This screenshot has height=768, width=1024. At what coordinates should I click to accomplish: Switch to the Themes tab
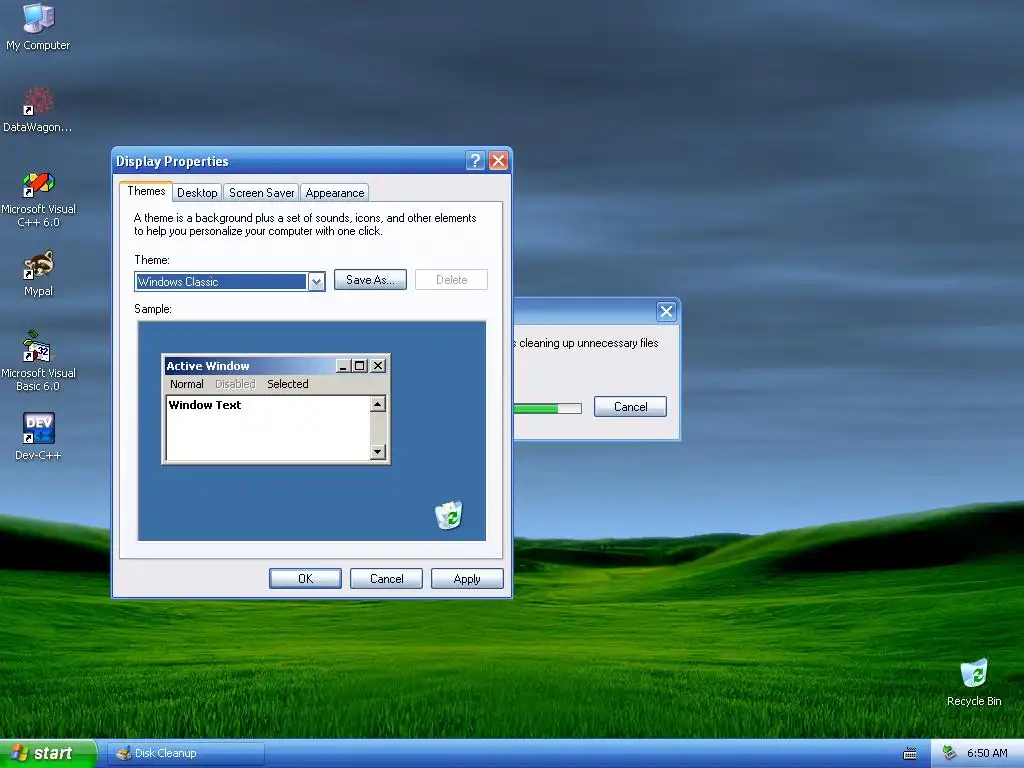pos(146,191)
